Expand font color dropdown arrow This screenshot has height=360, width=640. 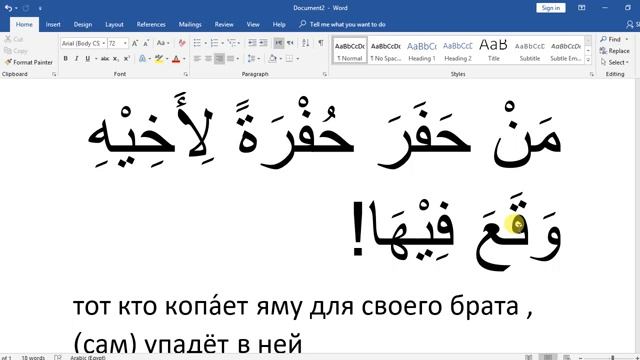click(x=184, y=59)
